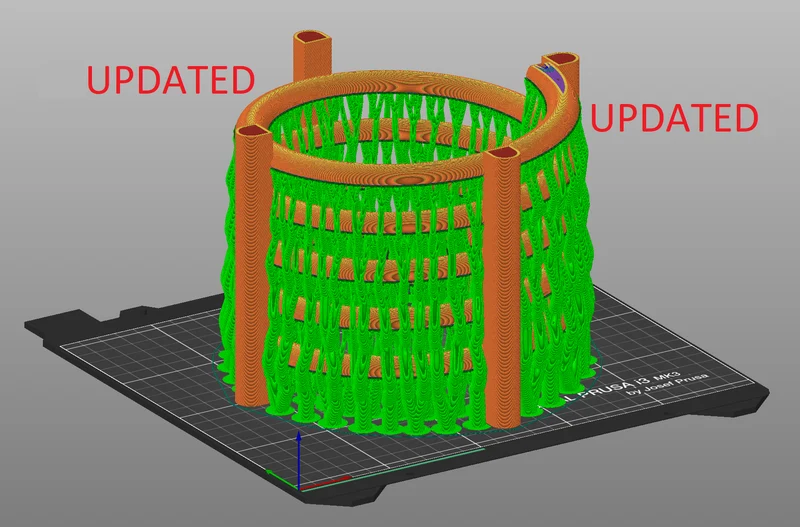Click the back-left pillar's open top
Screen dimensions: 800x527
click(x=312, y=38)
